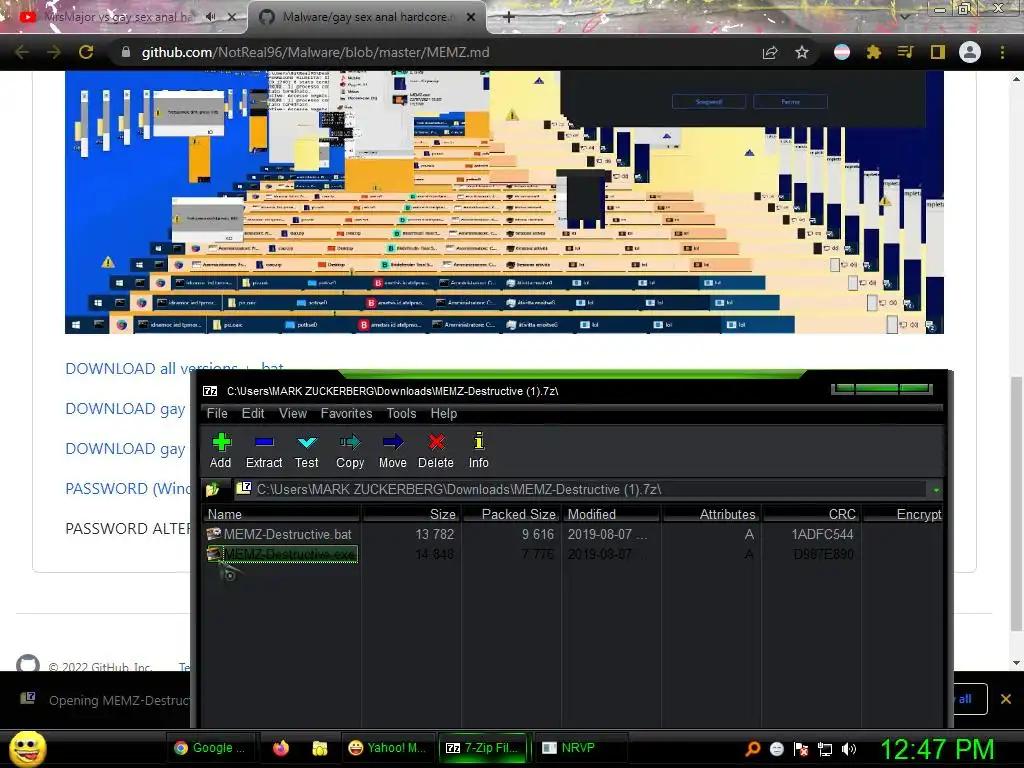
Task: Switch to Yahoo! Messenger taskbar button
Action: click(387, 748)
